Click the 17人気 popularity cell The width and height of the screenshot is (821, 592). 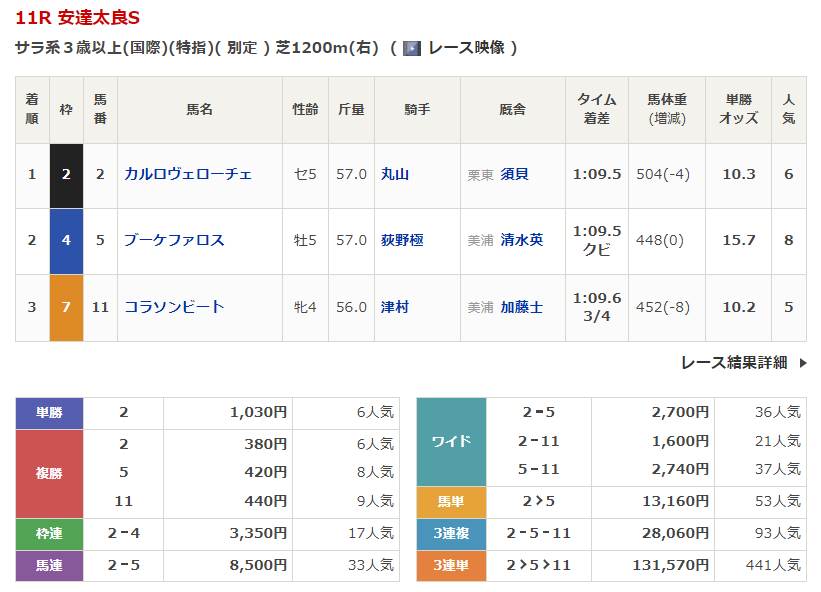tap(371, 533)
